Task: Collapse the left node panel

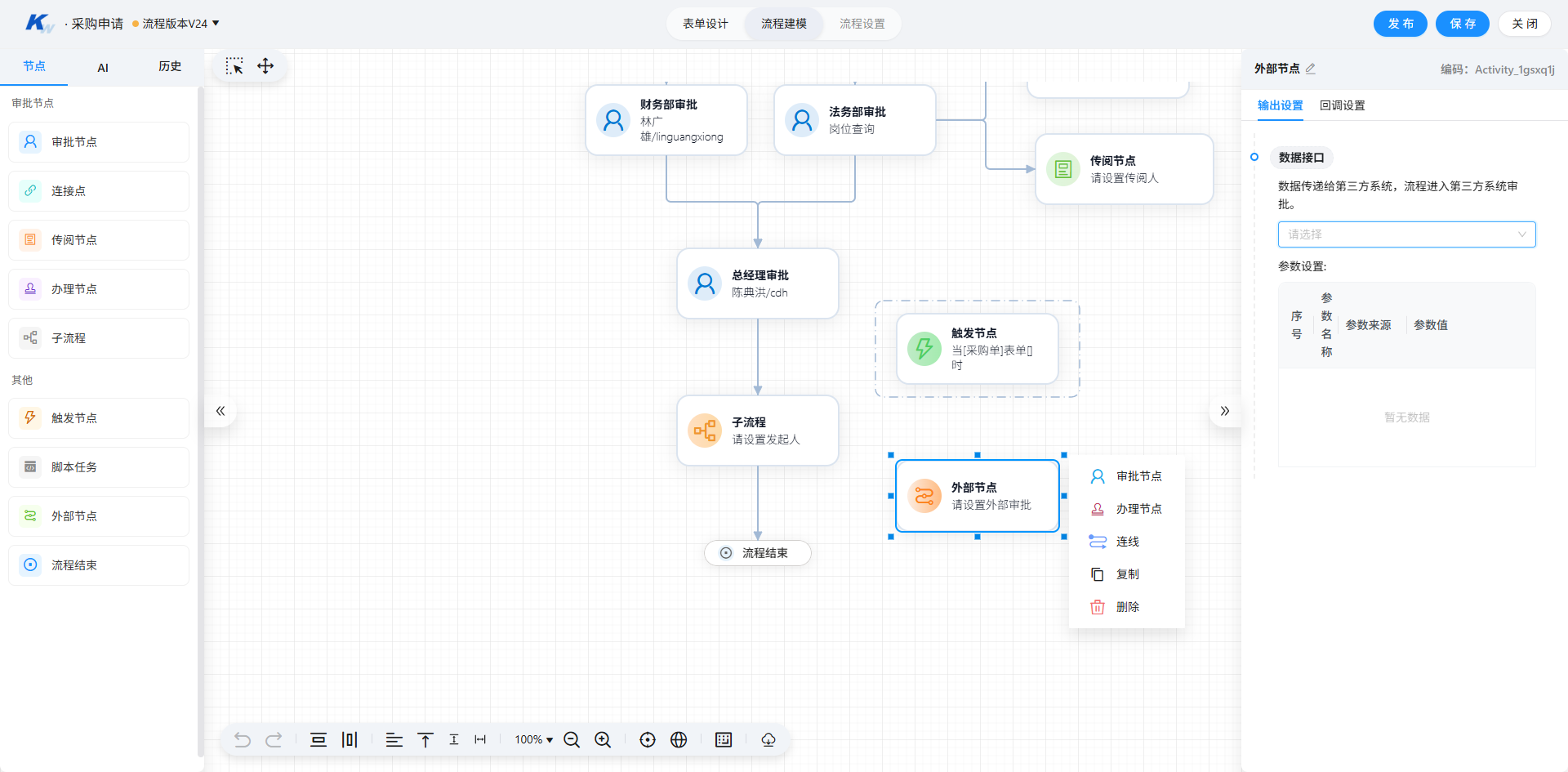Action: pos(220,411)
